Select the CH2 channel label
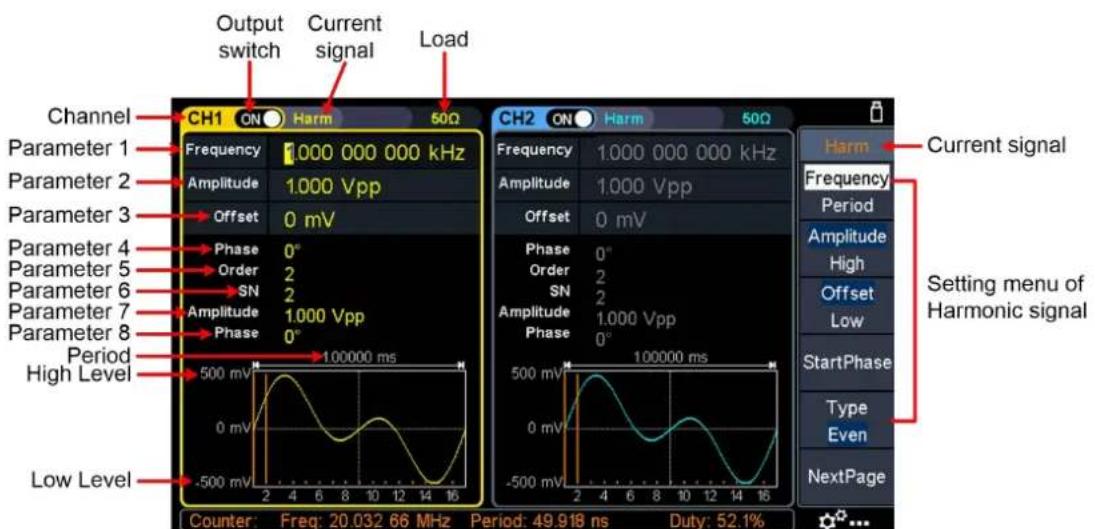This screenshot has height=529, width=1095. 516,118
